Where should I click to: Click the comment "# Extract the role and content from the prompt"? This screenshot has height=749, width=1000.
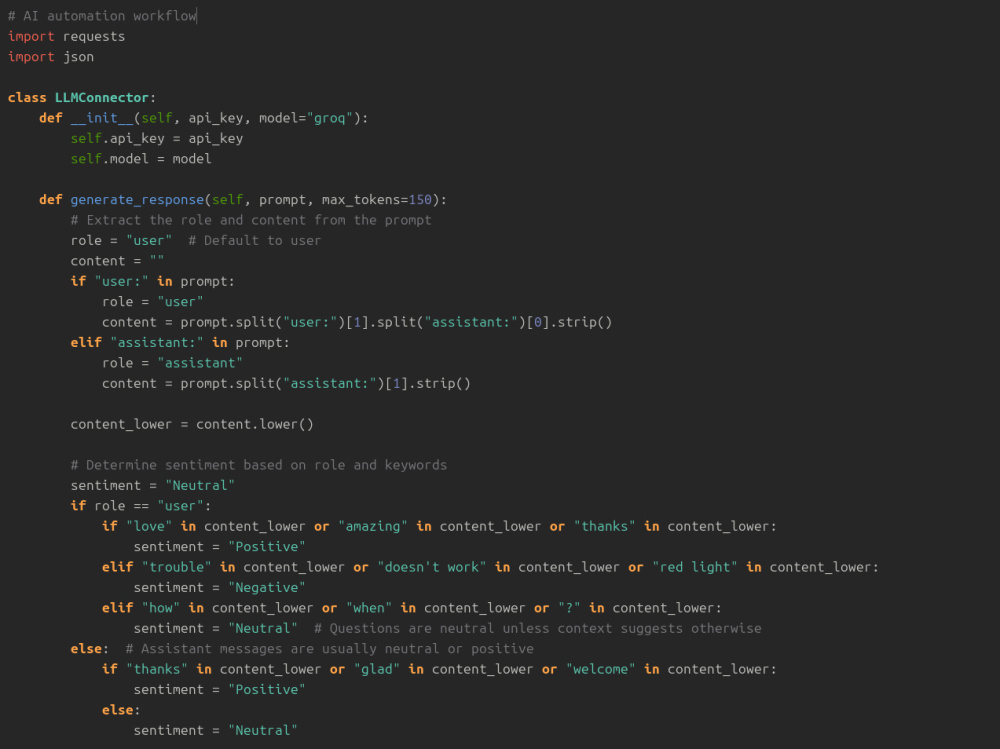251,220
